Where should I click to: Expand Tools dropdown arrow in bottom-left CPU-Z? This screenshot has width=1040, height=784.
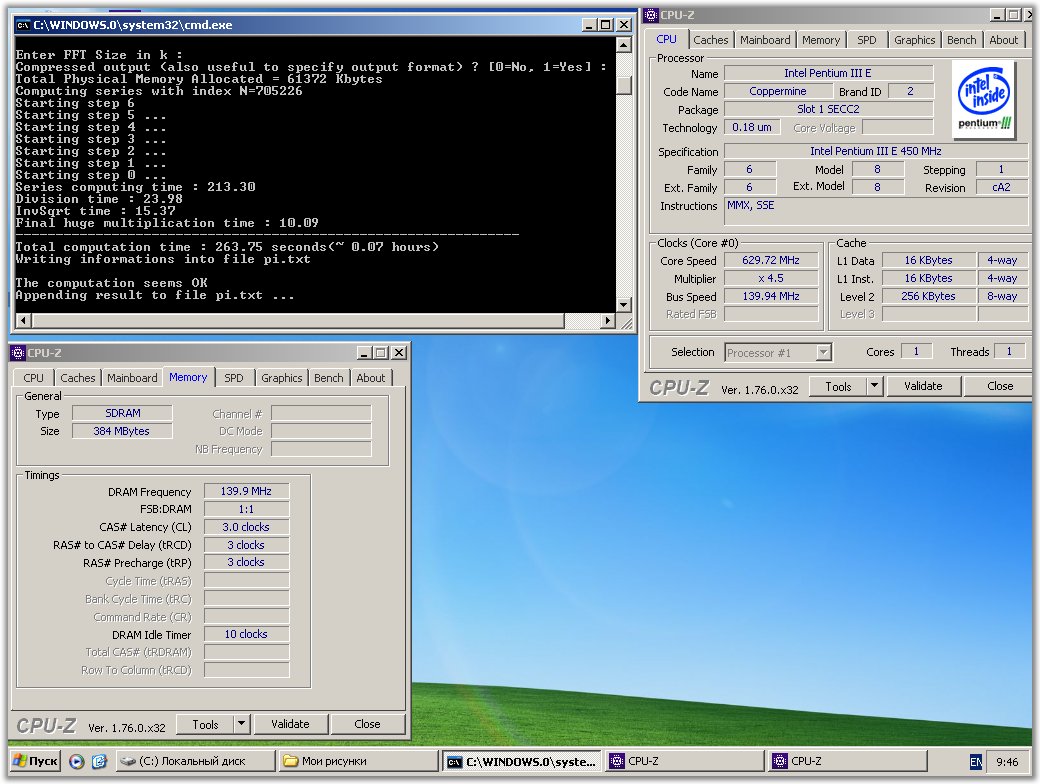click(241, 724)
